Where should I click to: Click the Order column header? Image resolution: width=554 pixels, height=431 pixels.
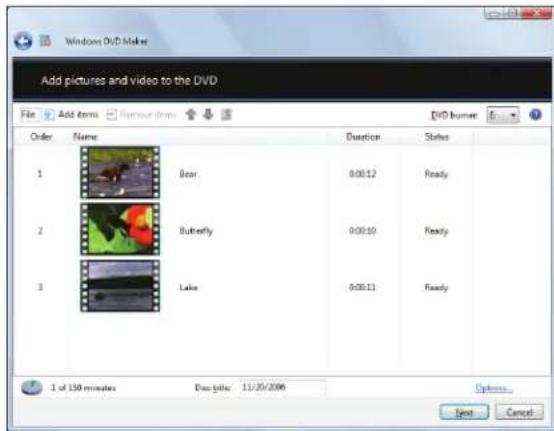41,137
